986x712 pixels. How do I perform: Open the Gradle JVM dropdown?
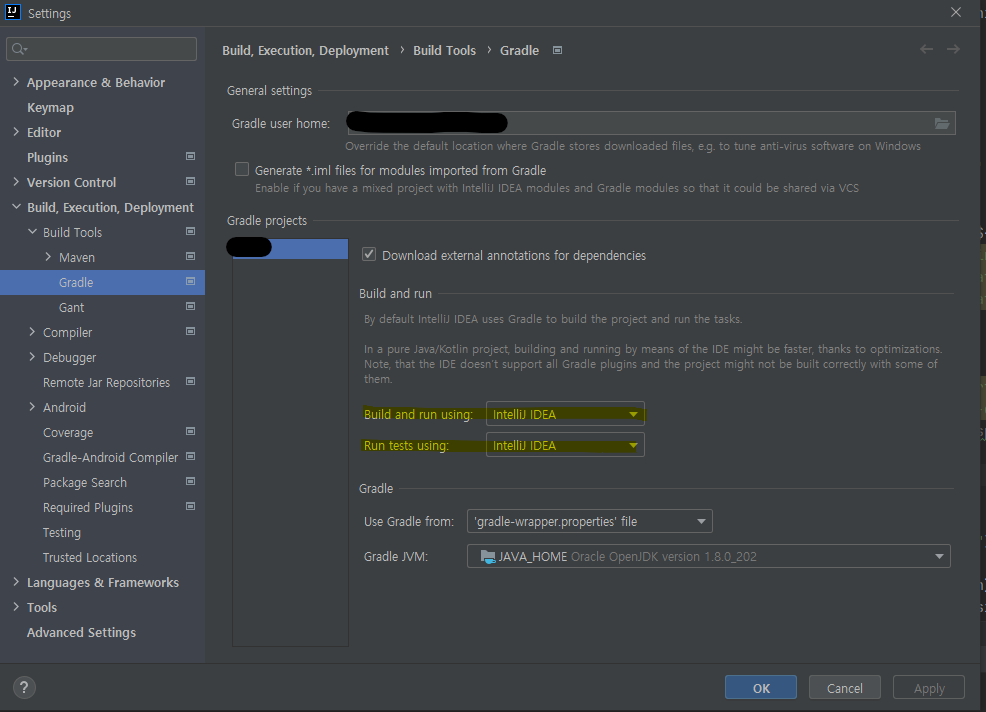tap(709, 557)
